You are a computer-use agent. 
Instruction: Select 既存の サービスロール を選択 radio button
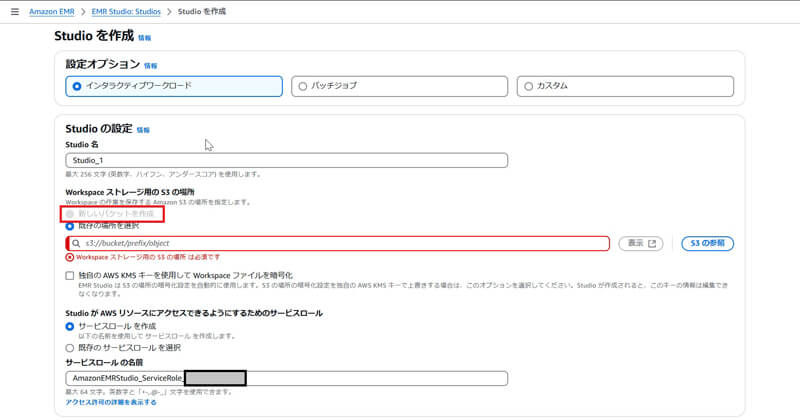click(x=70, y=348)
